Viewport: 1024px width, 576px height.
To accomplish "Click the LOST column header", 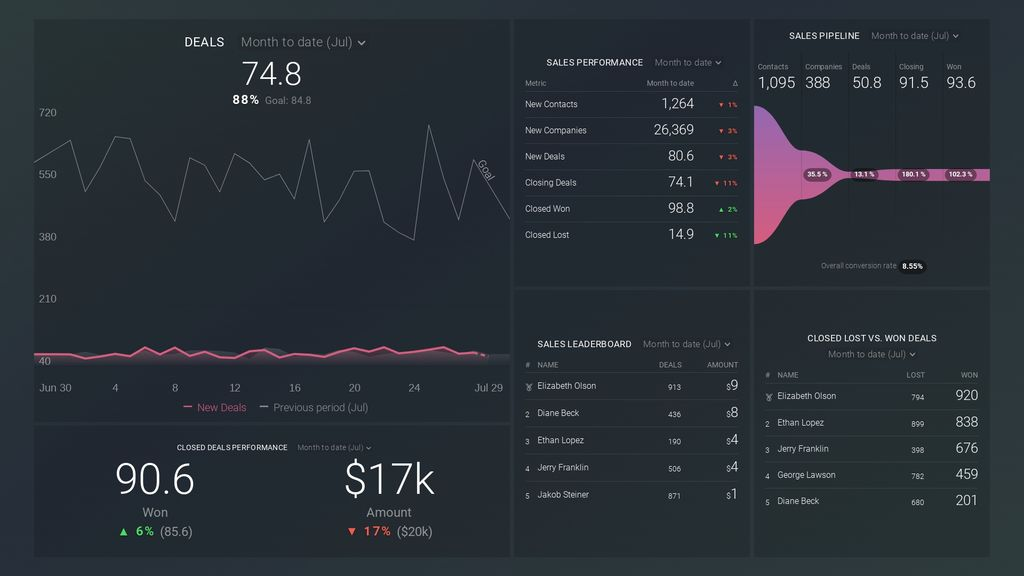I will coord(916,376).
